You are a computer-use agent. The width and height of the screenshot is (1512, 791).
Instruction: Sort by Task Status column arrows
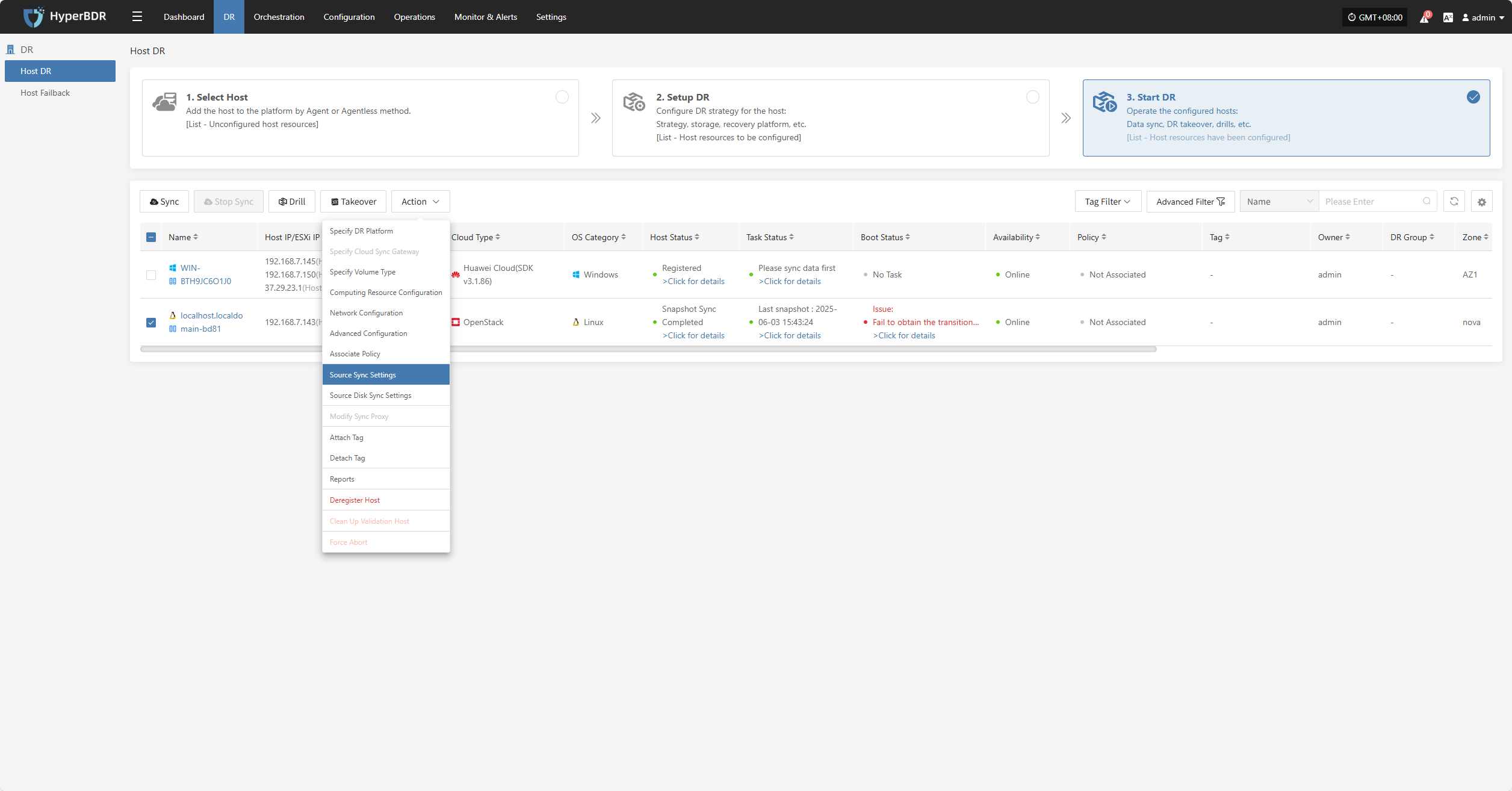pyautogui.click(x=792, y=237)
